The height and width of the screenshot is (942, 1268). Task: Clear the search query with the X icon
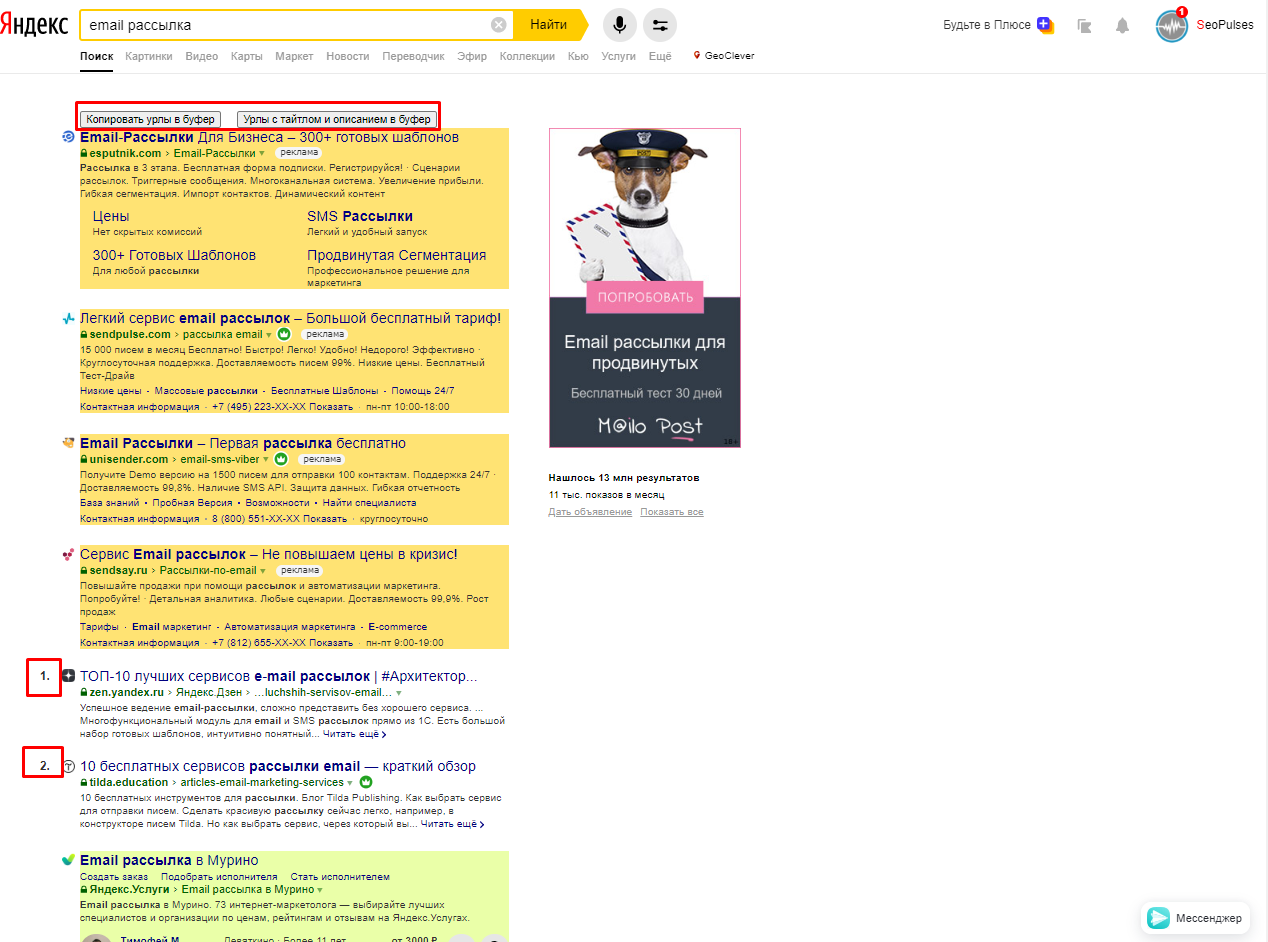(x=498, y=25)
